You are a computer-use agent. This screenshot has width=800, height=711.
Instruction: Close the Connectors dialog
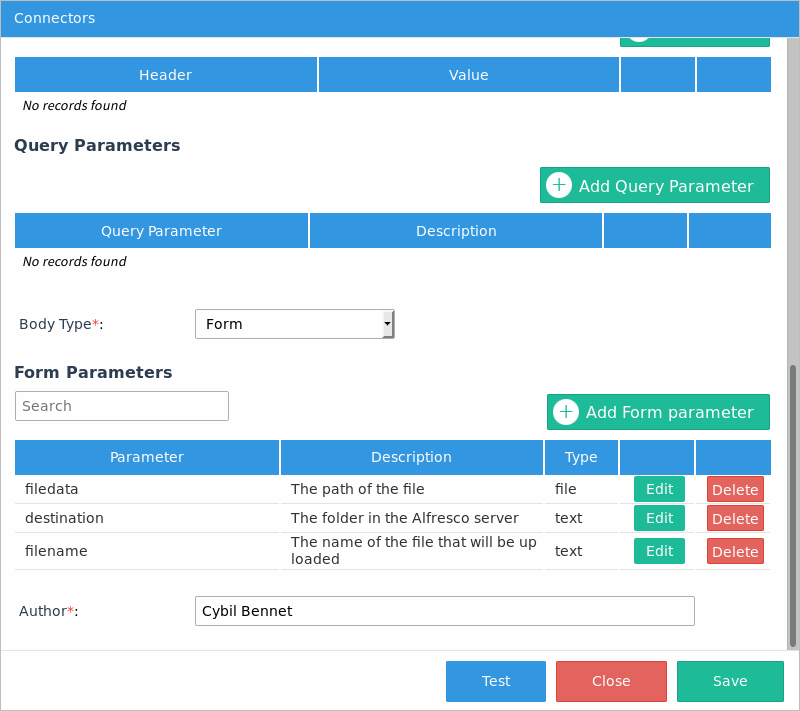coord(610,681)
